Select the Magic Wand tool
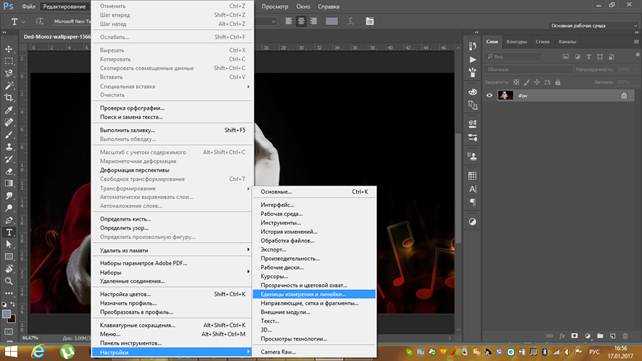The image size is (642, 361). (x=9, y=86)
